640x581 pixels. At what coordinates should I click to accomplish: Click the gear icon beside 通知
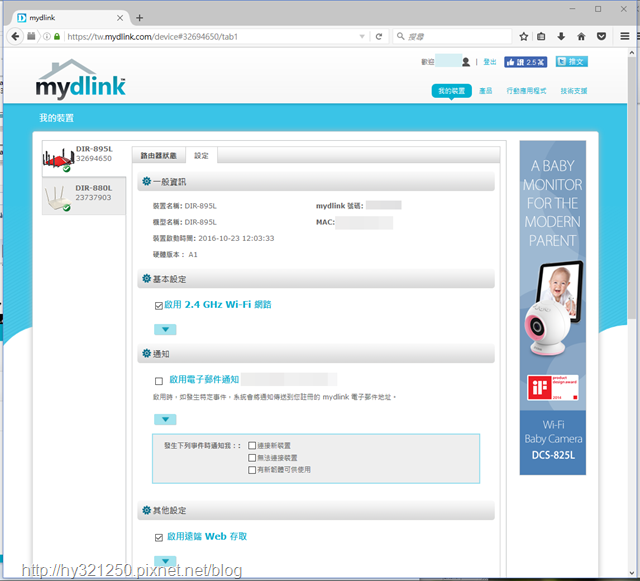tap(147, 353)
